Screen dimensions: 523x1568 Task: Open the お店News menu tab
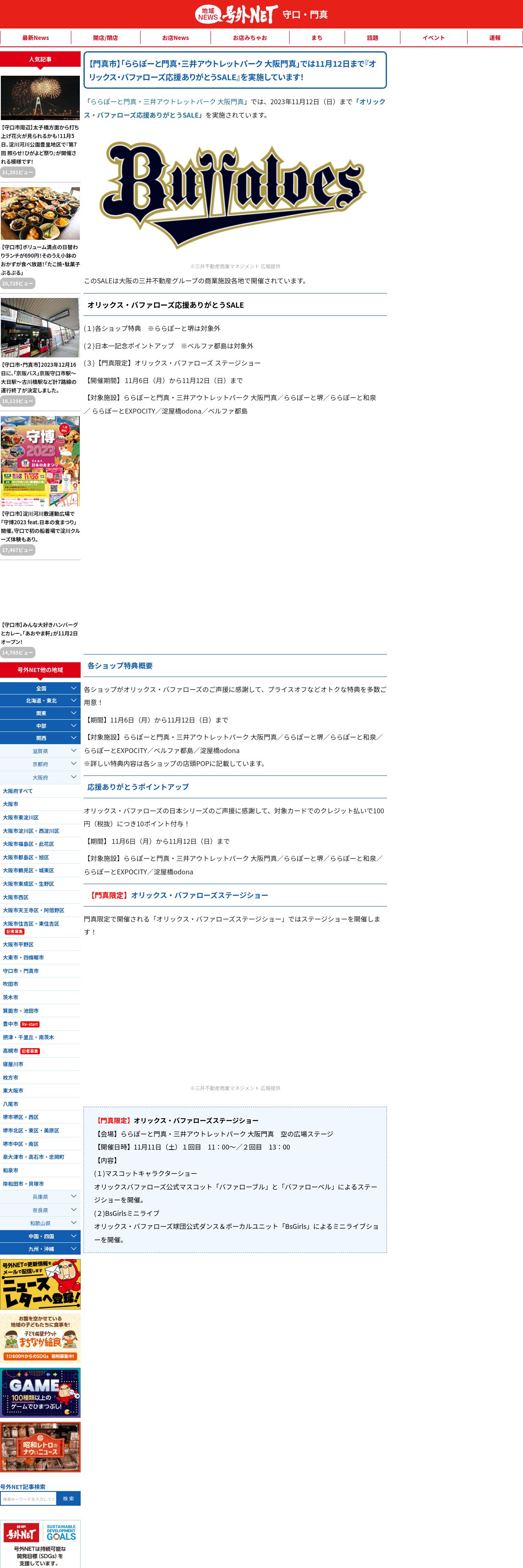tap(175, 38)
